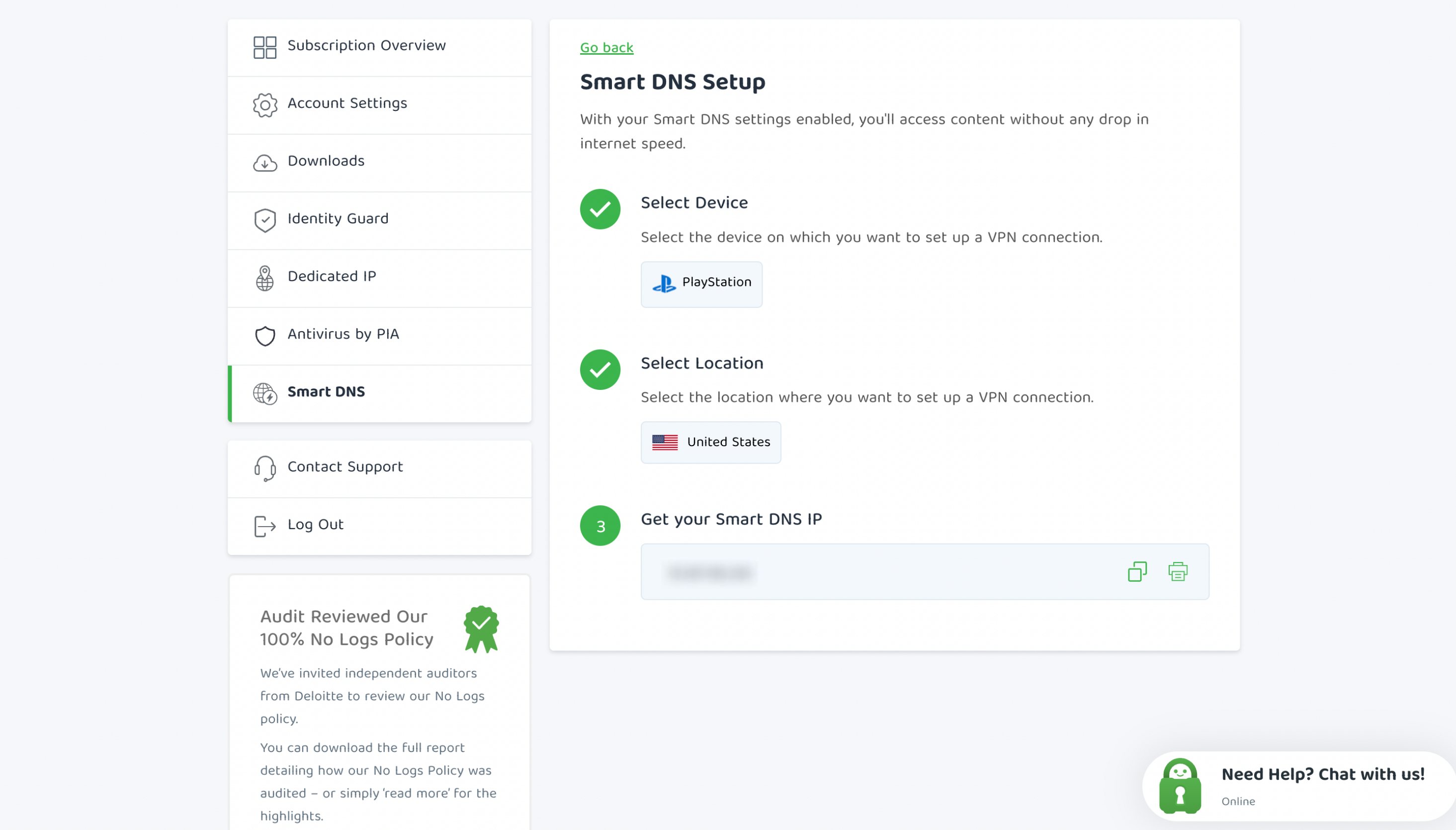
Task: Open Account Settings from sidebar
Action: [x=379, y=105]
